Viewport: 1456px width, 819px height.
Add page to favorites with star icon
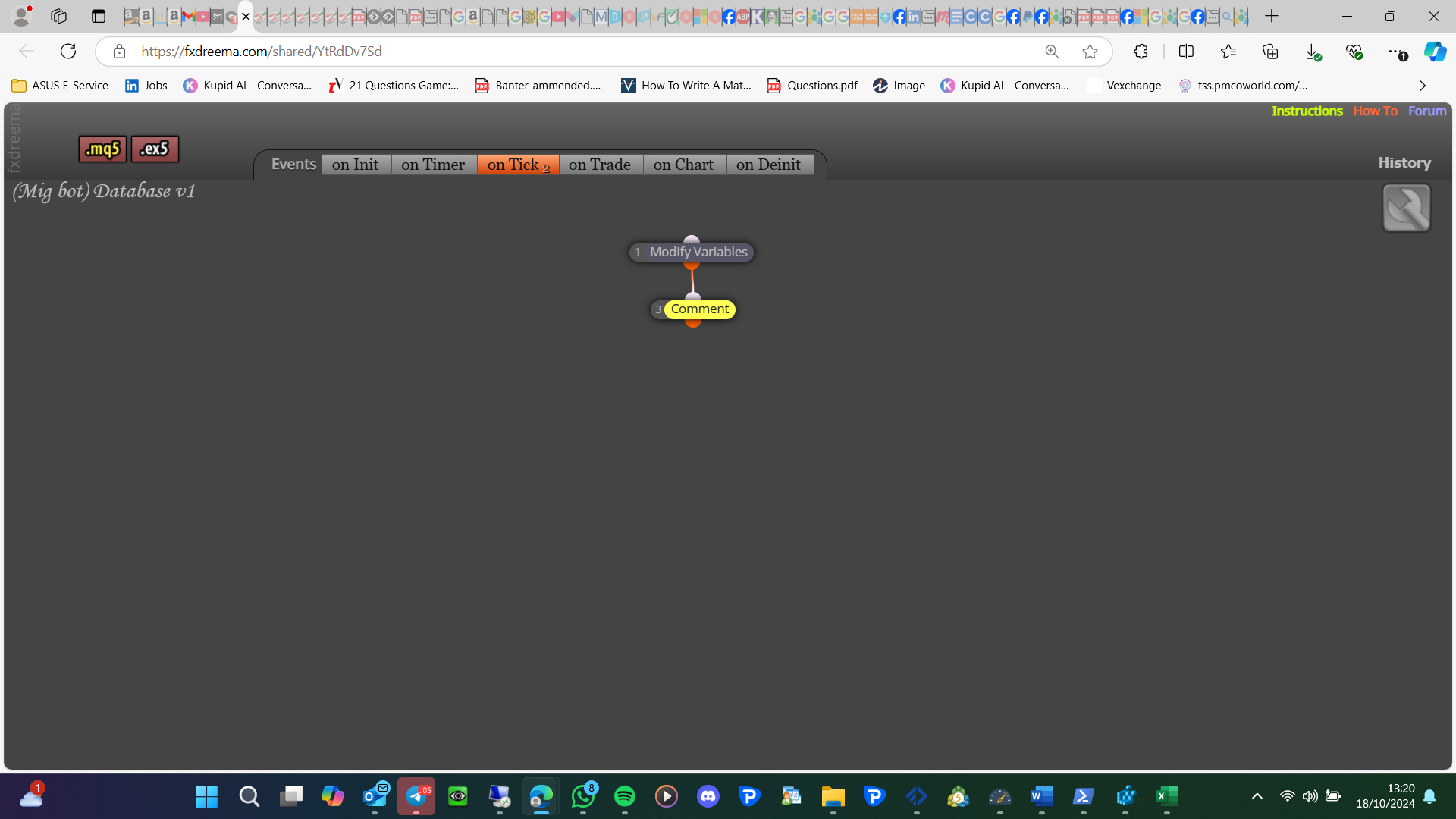(x=1090, y=52)
